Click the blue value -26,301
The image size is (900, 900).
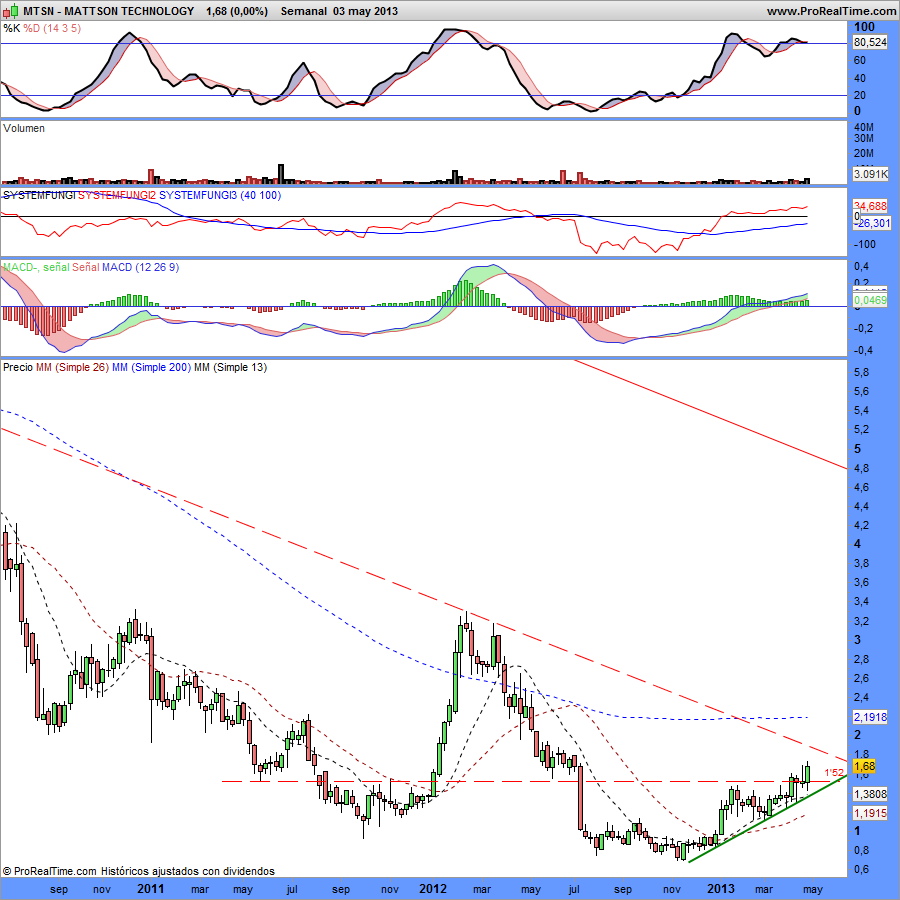[872, 223]
